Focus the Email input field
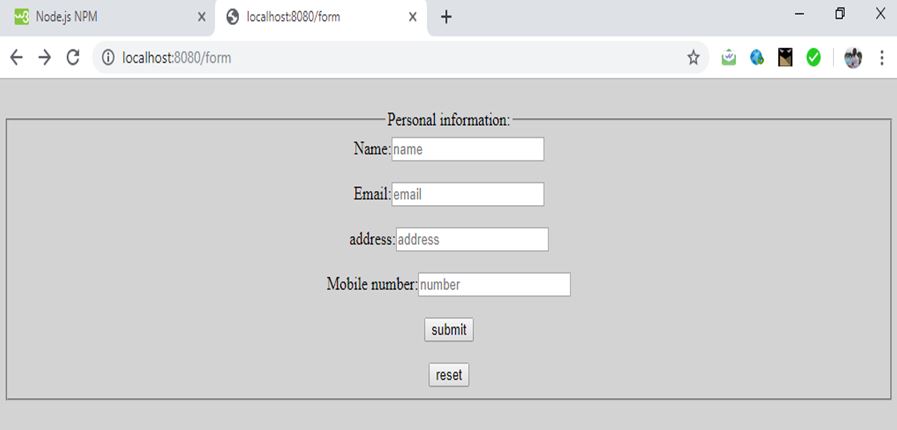This screenshot has width=897, height=430. tap(467, 194)
